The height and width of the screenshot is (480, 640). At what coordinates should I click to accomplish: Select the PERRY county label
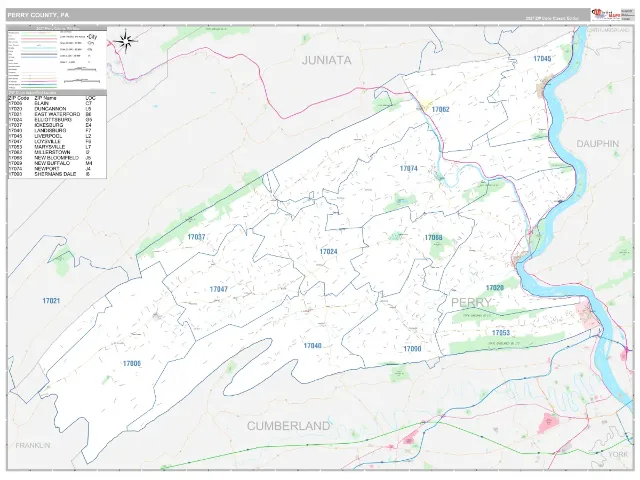pyautogui.click(x=471, y=302)
